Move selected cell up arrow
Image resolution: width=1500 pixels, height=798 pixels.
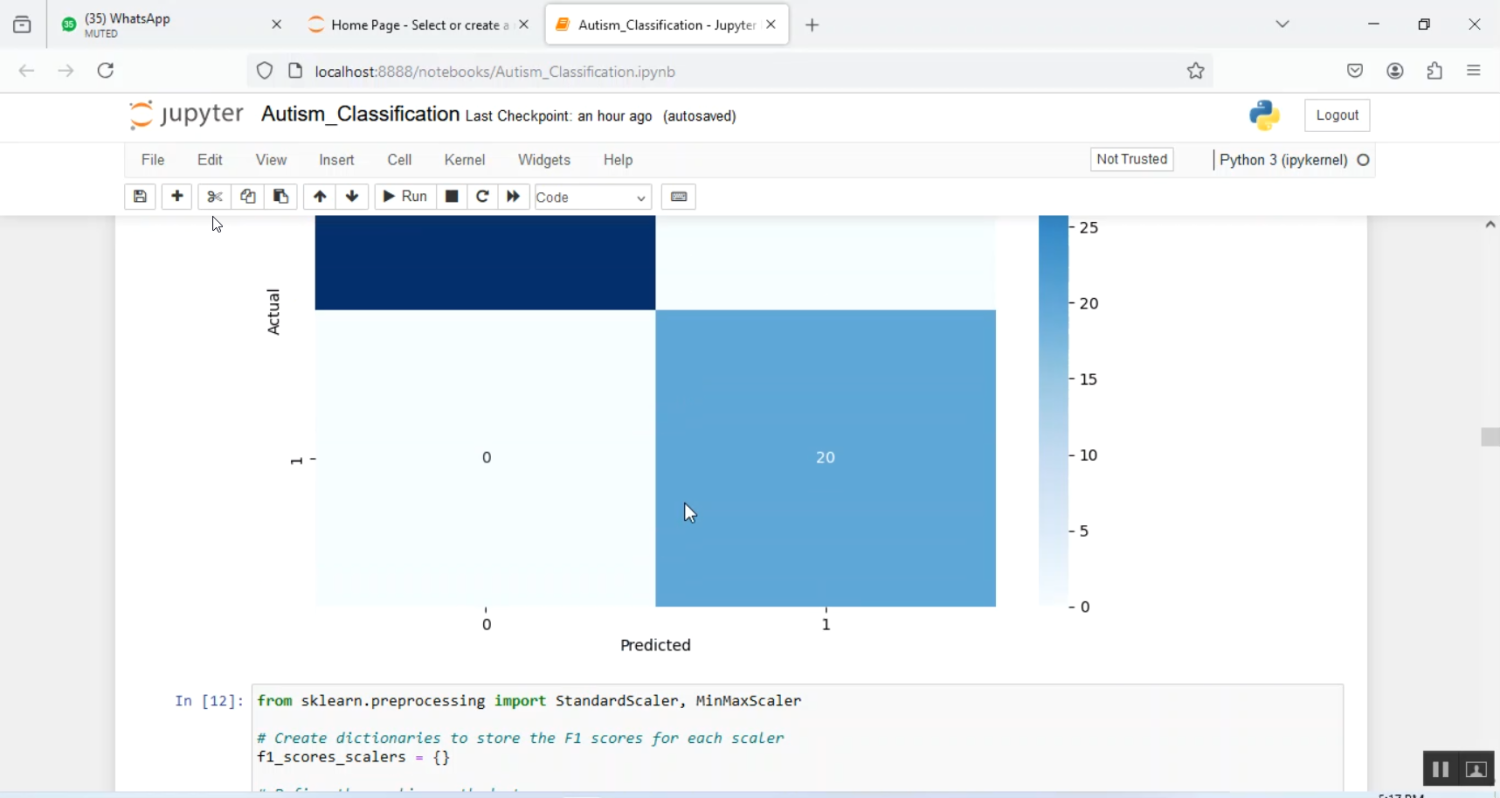pos(320,197)
